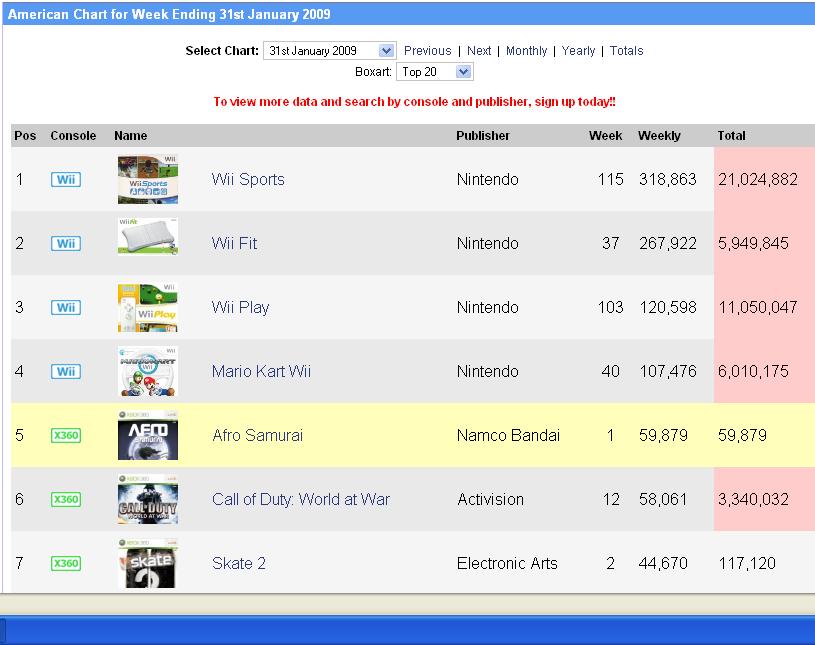Open the Mario Kart Wii game link
Viewport: 815px width, 645px height.
(x=261, y=371)
